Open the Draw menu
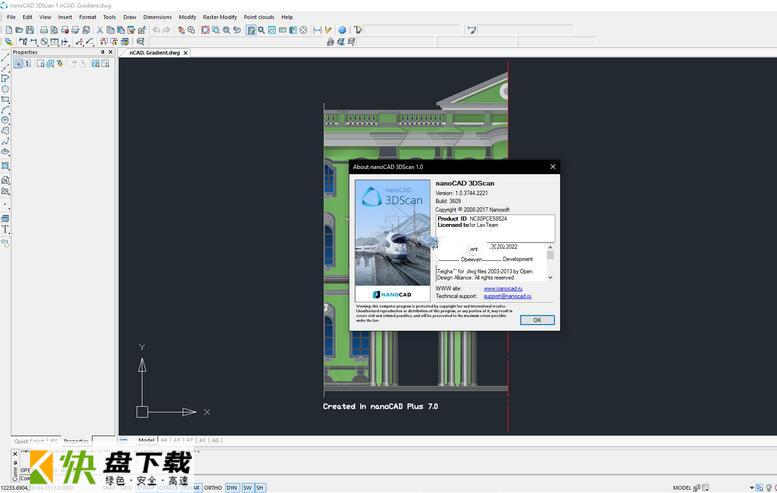This screenshot has width=777, height=493. tap(129, 17)
